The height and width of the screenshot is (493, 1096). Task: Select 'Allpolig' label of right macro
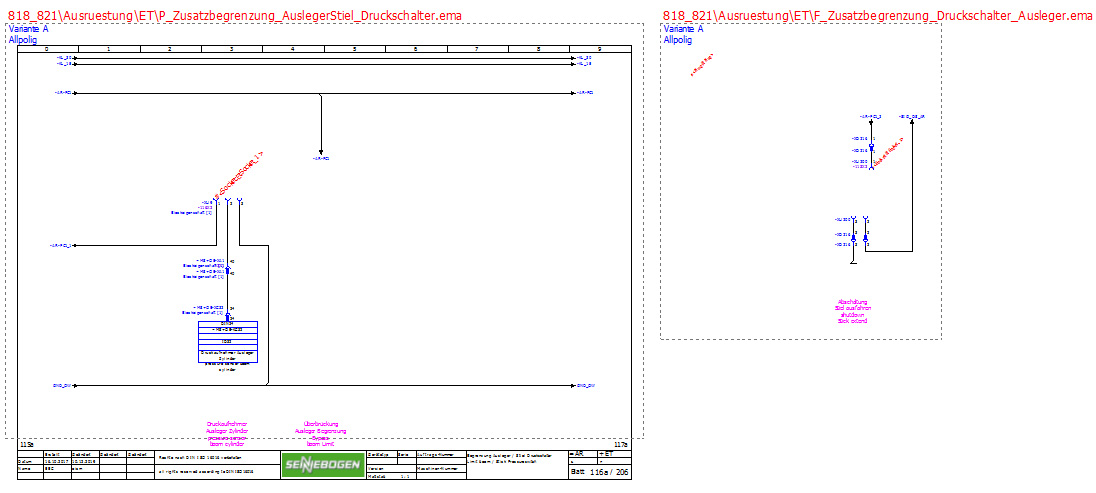click(x=678, y=40)
